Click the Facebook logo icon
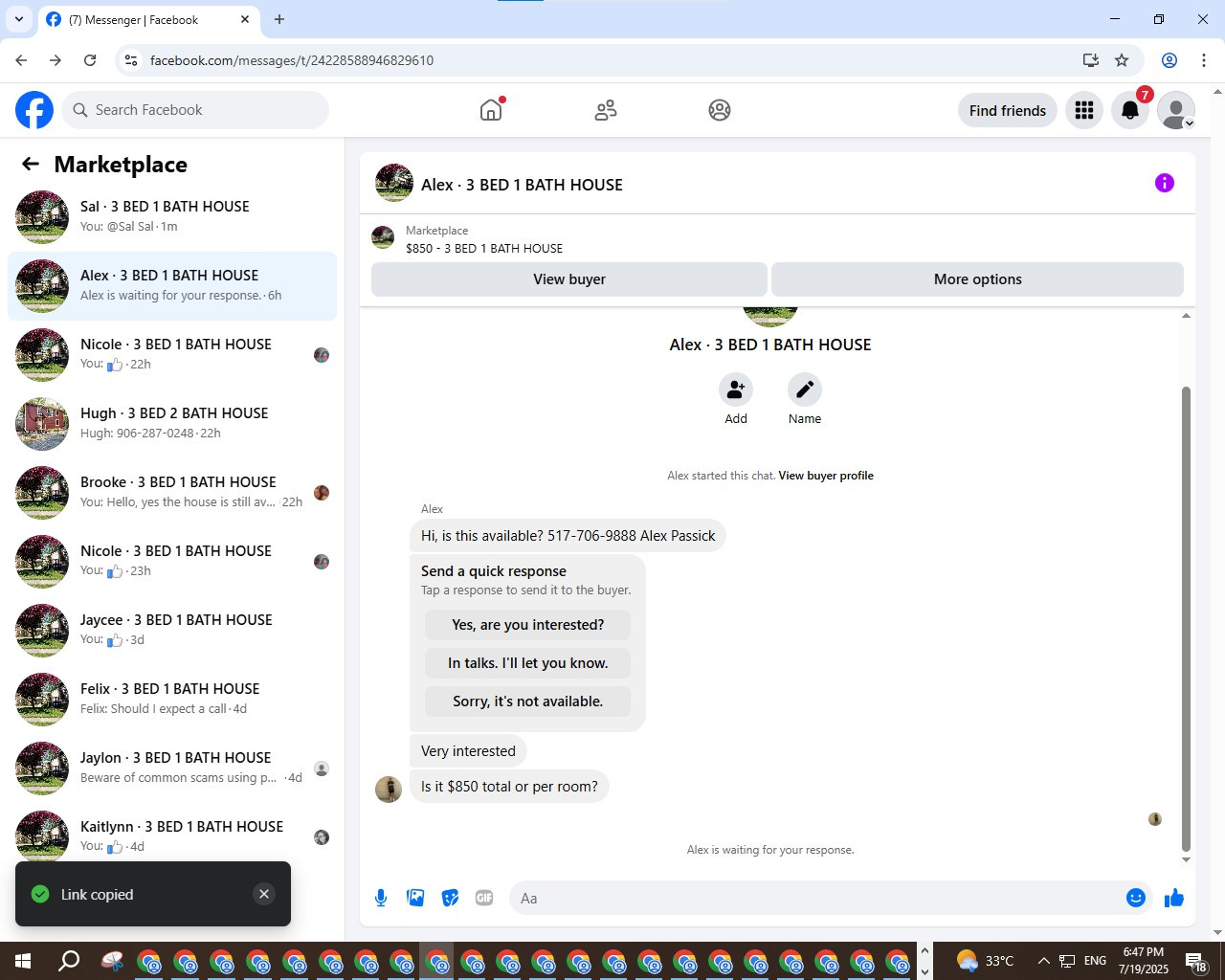1225x980 pixels. tap(34, 110)
